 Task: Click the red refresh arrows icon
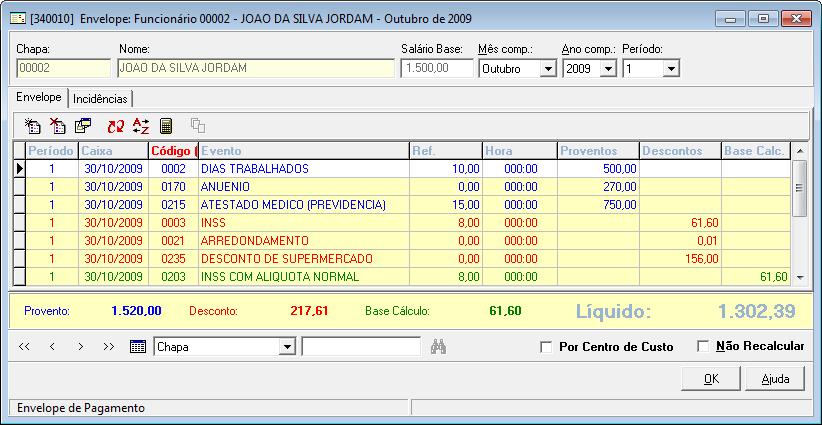[x=116, y=126]
